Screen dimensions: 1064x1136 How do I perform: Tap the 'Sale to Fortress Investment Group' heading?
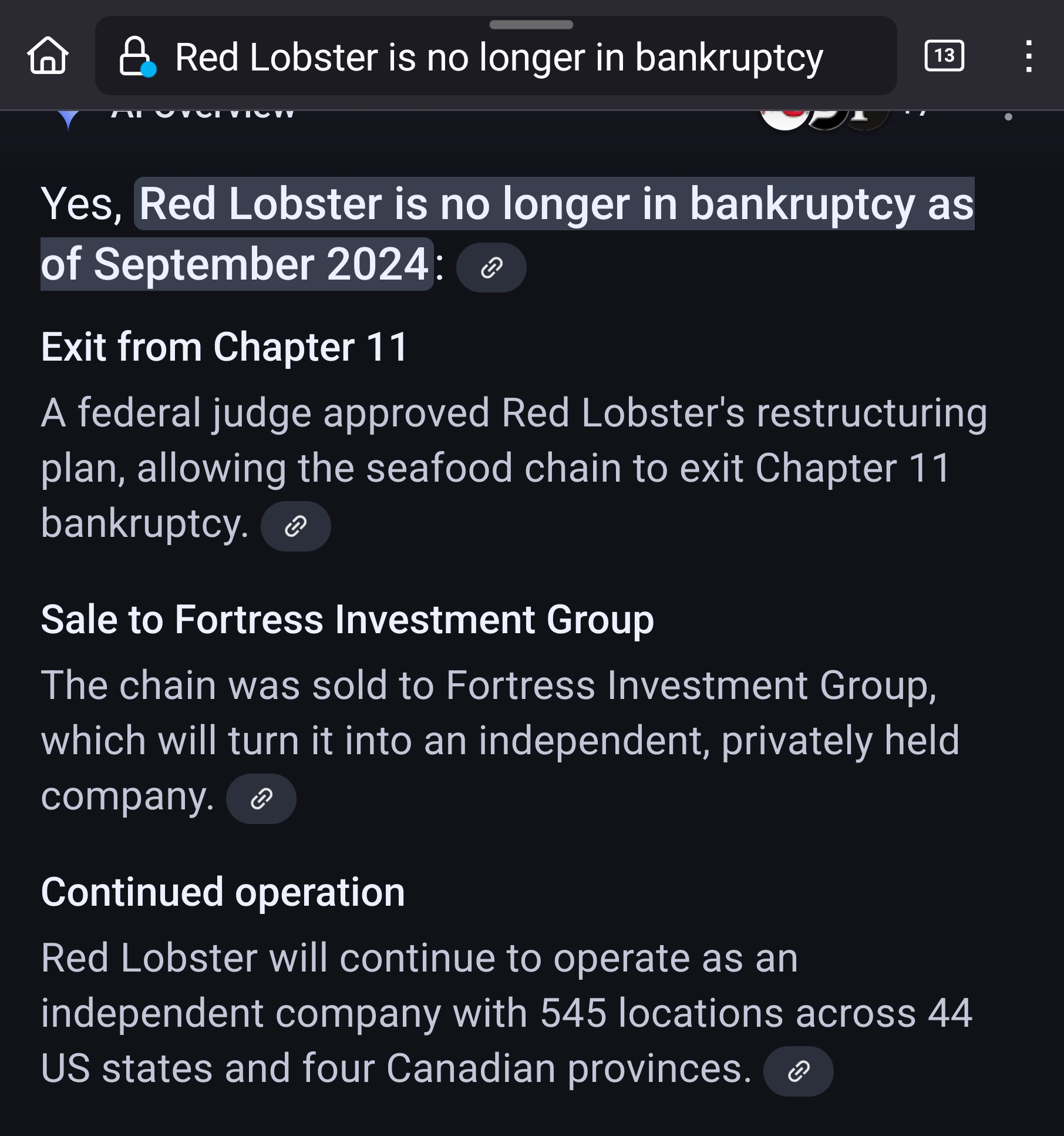click(347, 620)
